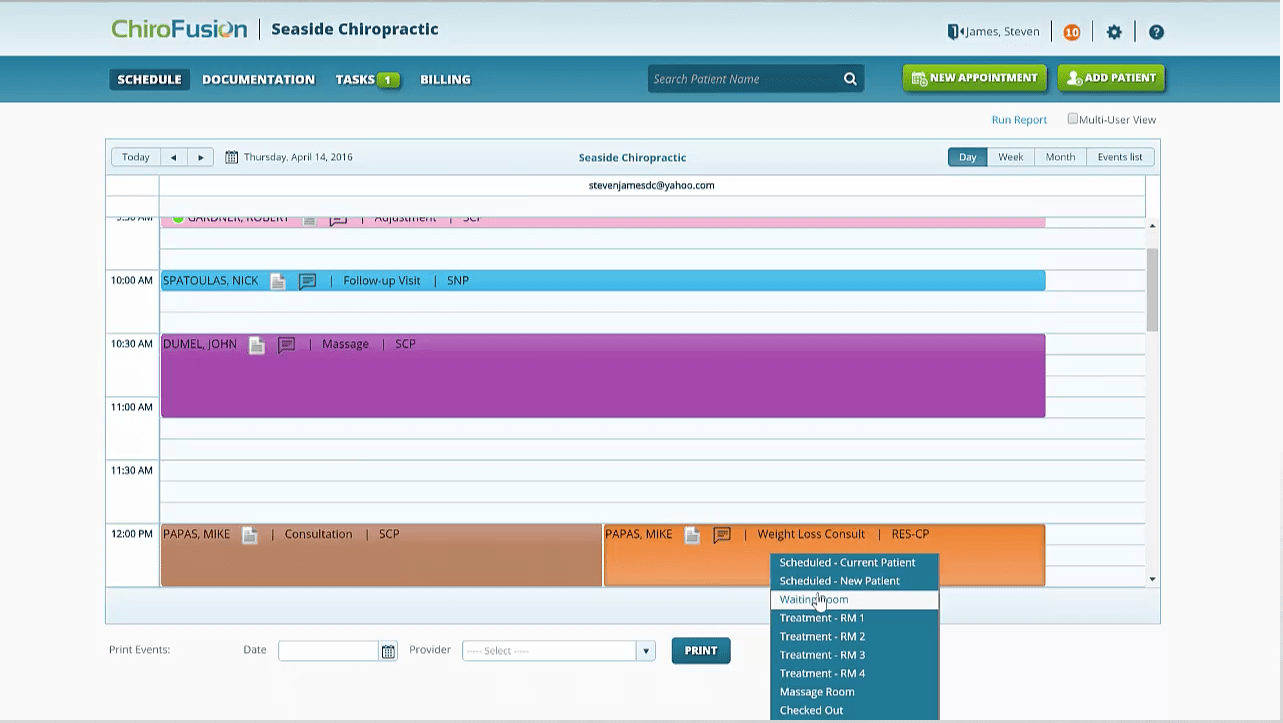Image resolution: width=1283 pixels, height=723 pixels.
Task: Open Print Events date calendar icon
Action: tap(388, 651)
